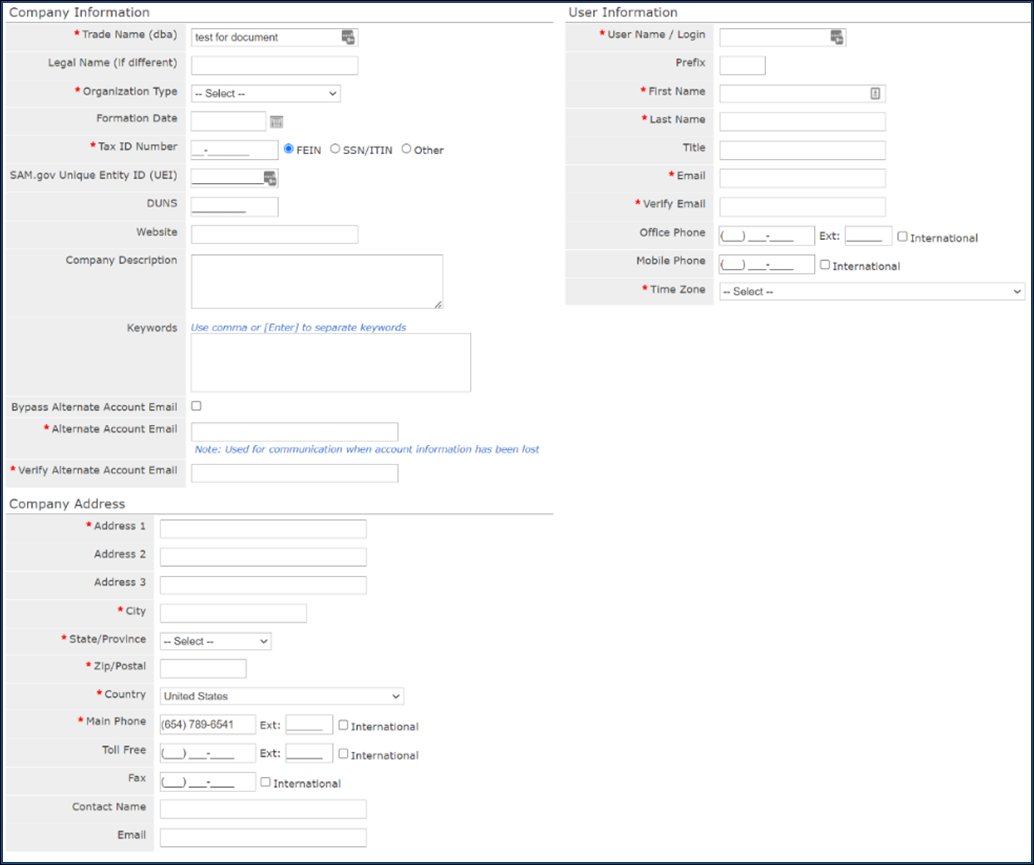
Task: Focus the Legal Name (if different) field
Action: pos(274,65)
